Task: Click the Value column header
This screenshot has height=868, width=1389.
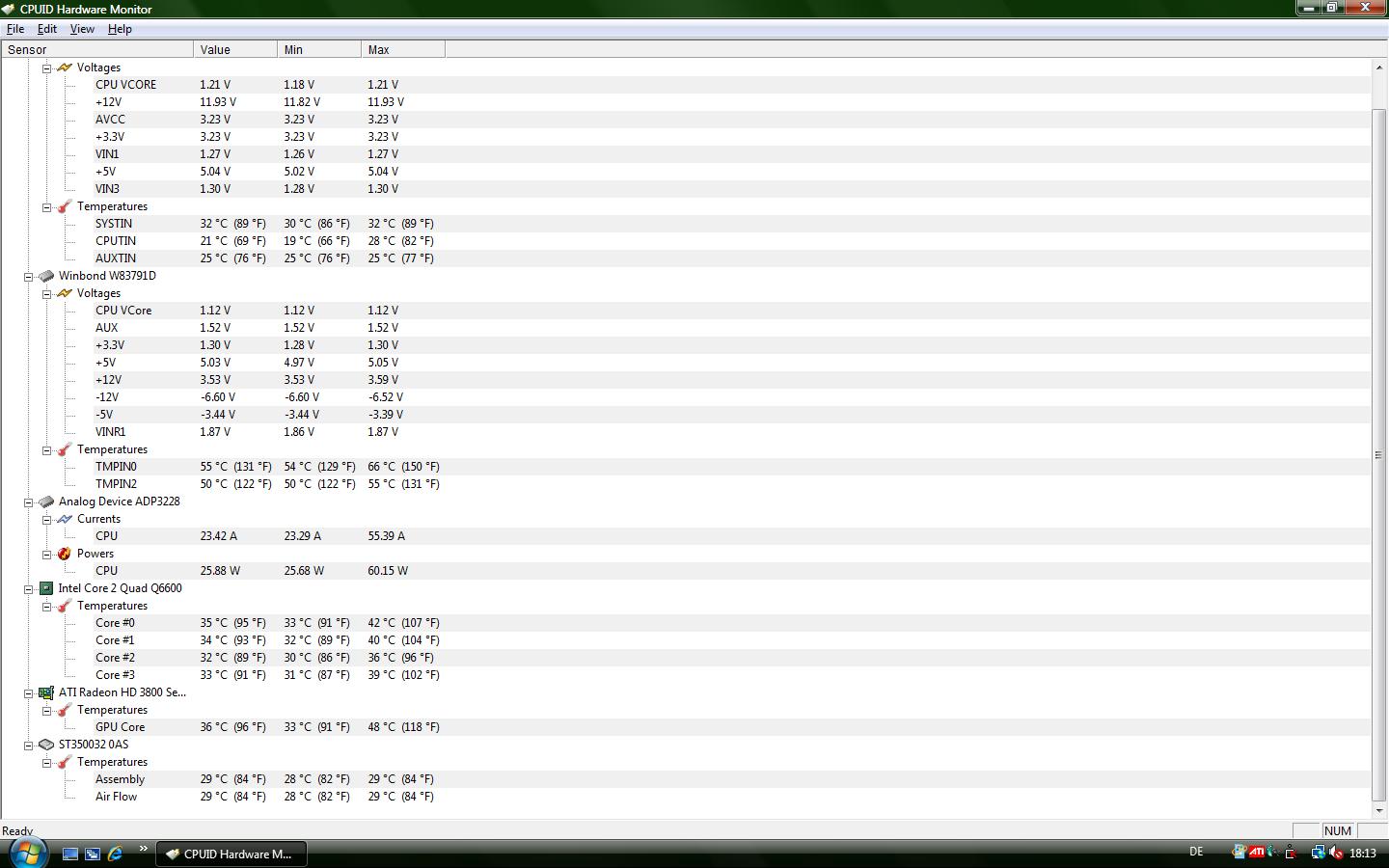Action: [235, 49]
